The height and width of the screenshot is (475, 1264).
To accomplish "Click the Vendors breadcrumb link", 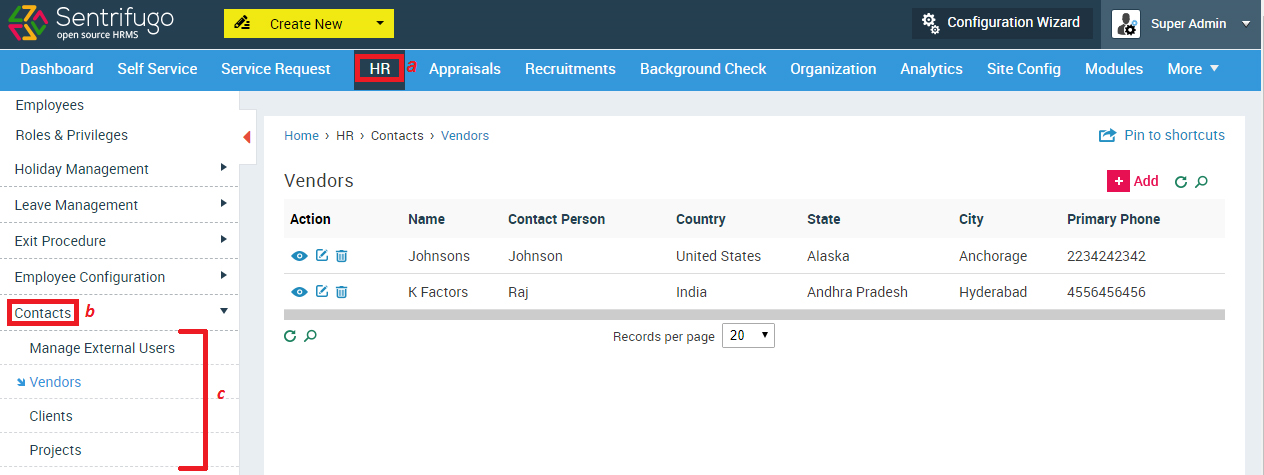I will (x=465, y=135).
